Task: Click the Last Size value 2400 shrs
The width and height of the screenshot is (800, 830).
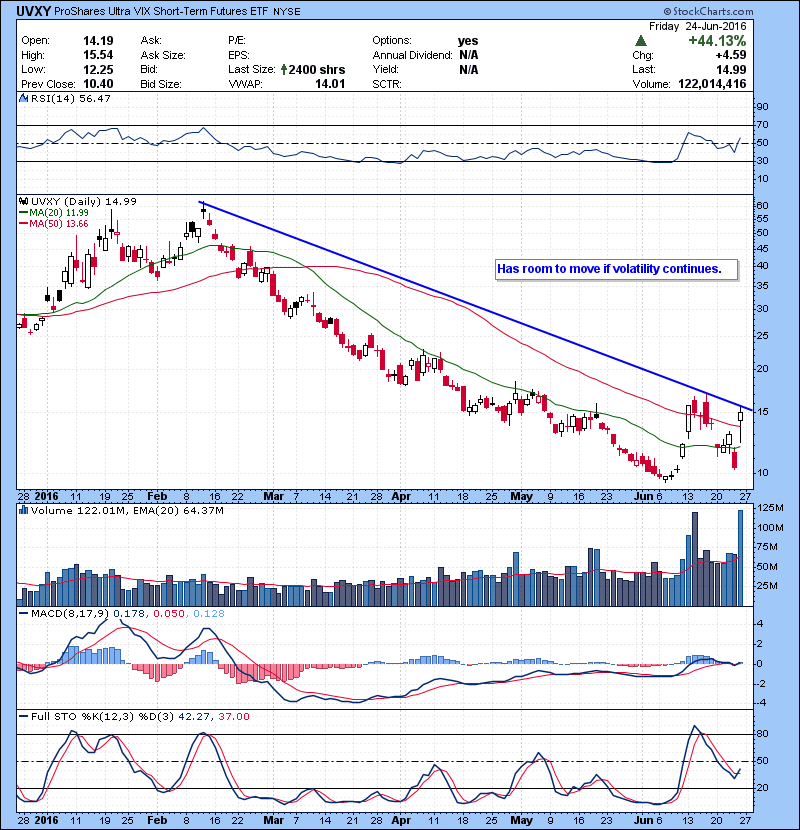Action: pos(317,69)
